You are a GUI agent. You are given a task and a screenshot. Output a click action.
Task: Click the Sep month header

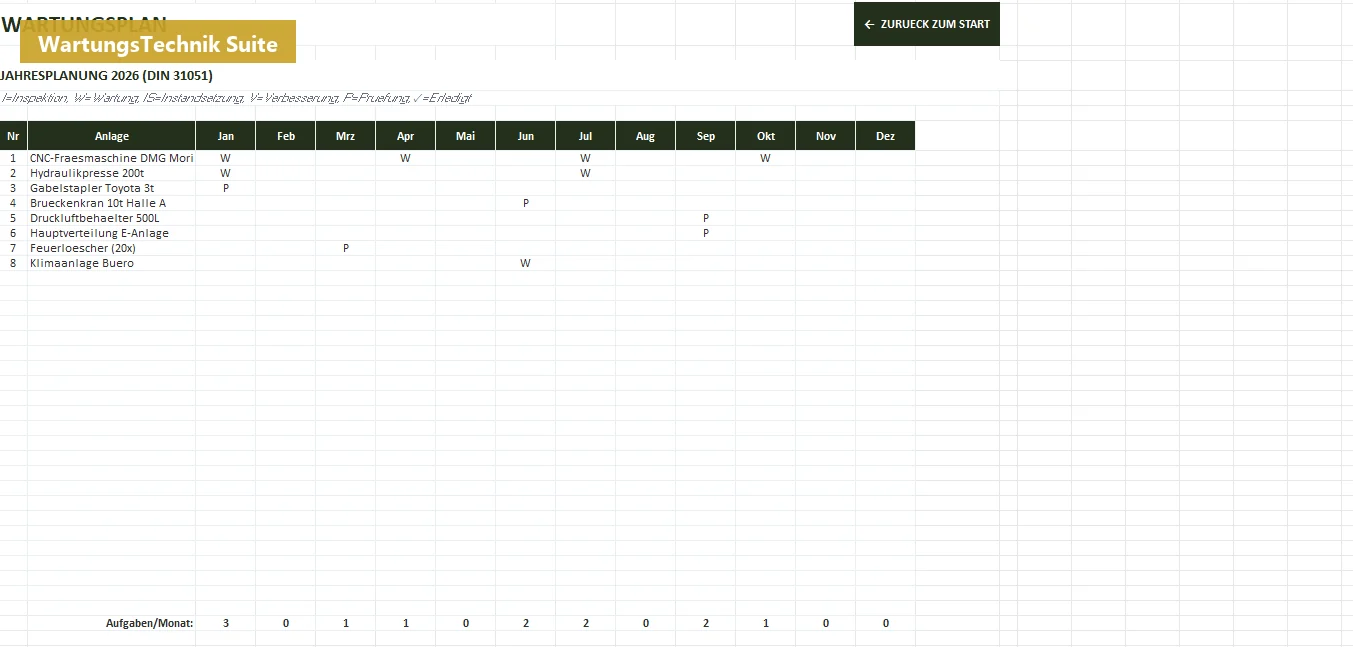coord(706,136)
